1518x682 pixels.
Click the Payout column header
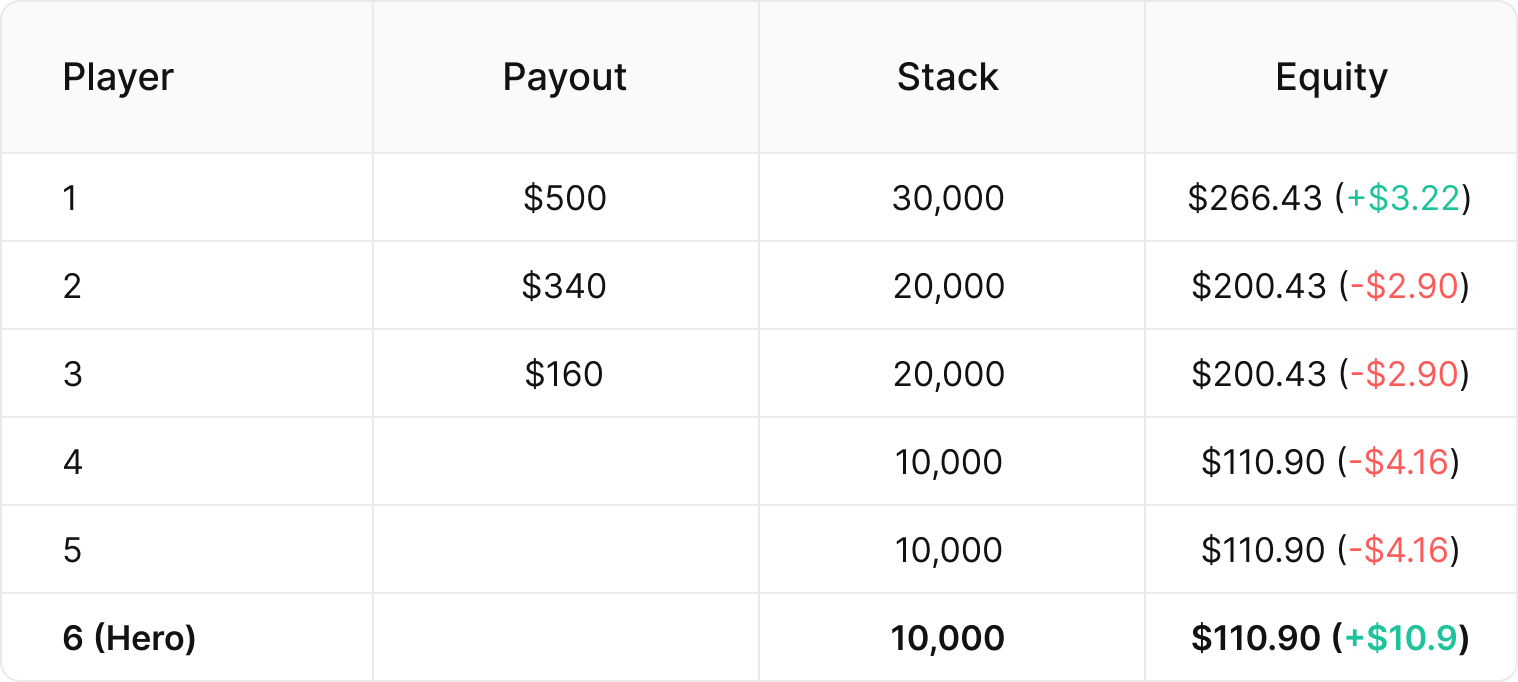pyautogui.click(x=565, y=77)
